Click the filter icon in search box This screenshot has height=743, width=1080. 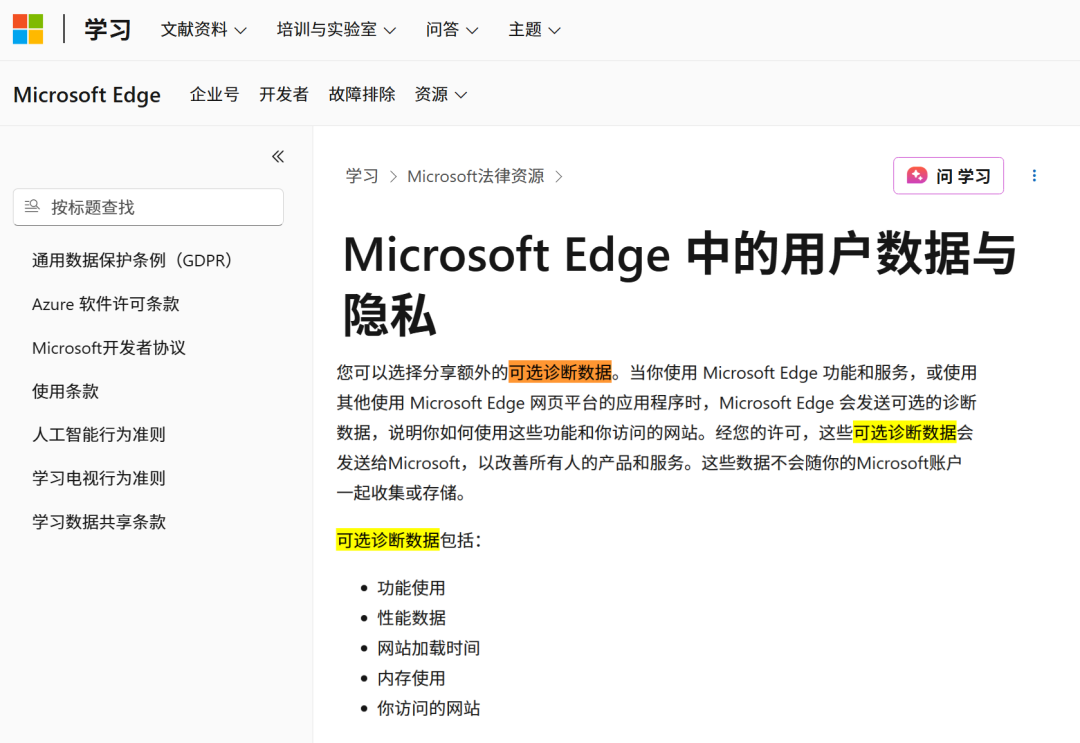(x=32, y=207)
